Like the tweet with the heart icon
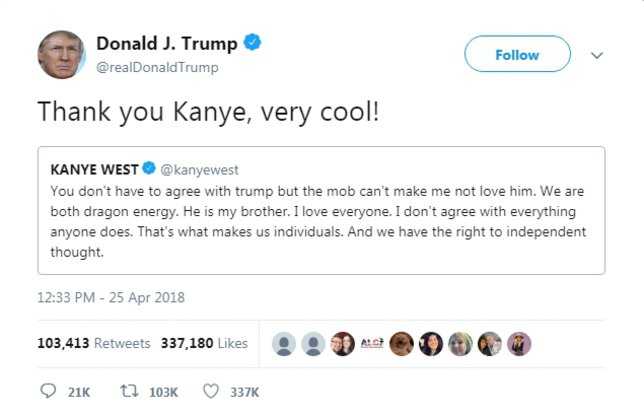Screen dimensions: 644x416 pyautogui.click(x=211, y=391)
